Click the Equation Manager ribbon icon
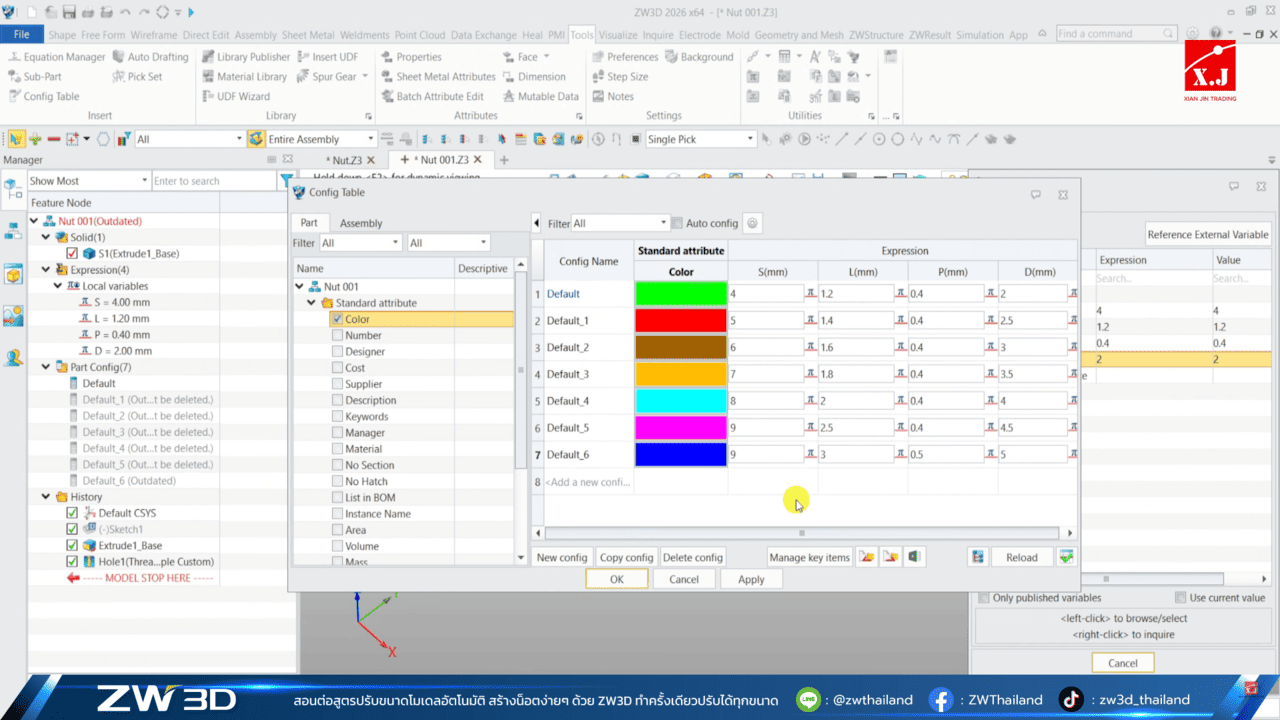The height and width of the screenshot is (720, 1280). coord(15,57)
